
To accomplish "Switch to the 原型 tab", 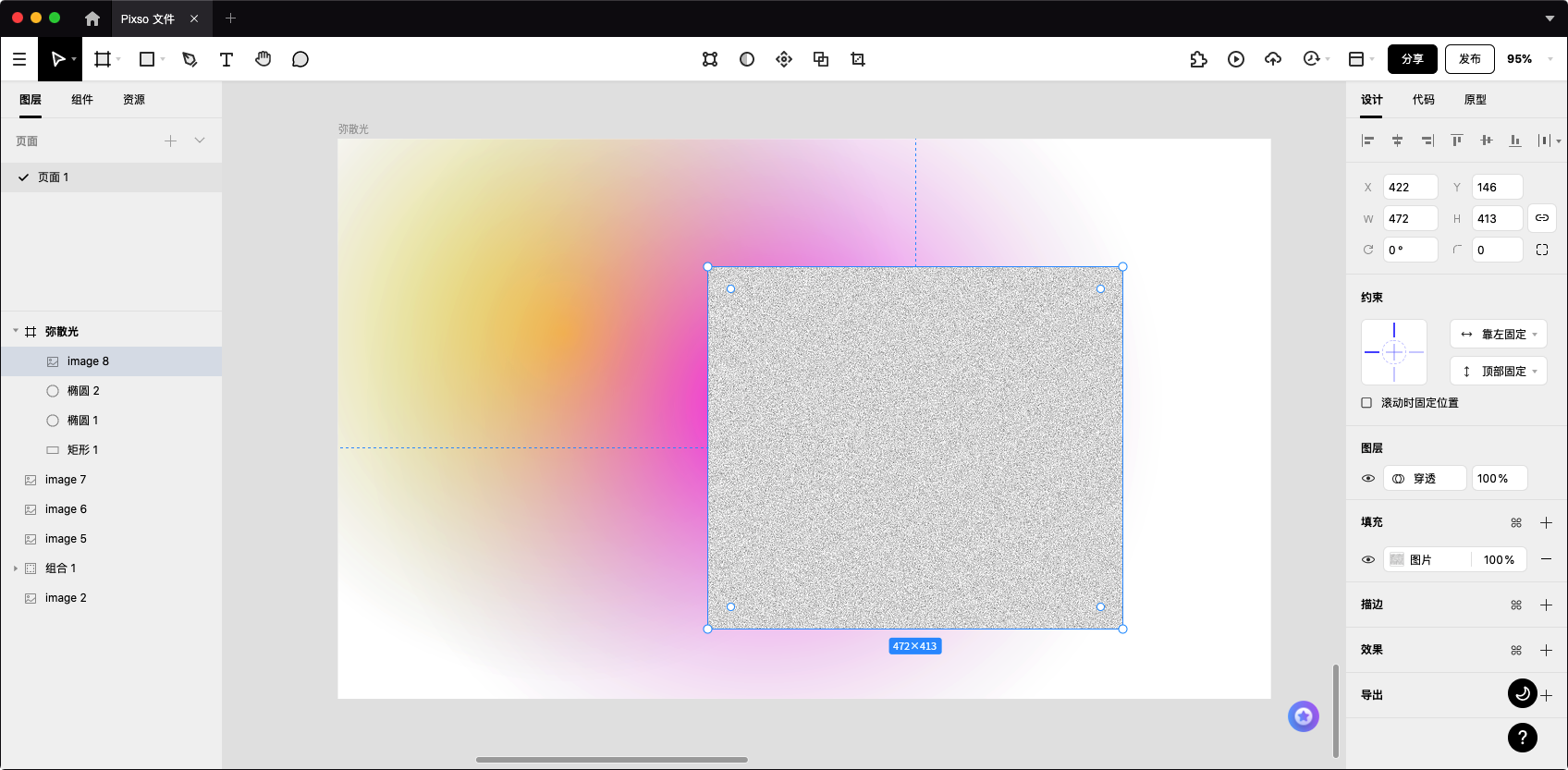I will pyautogui.click(x=1476, y=100).
